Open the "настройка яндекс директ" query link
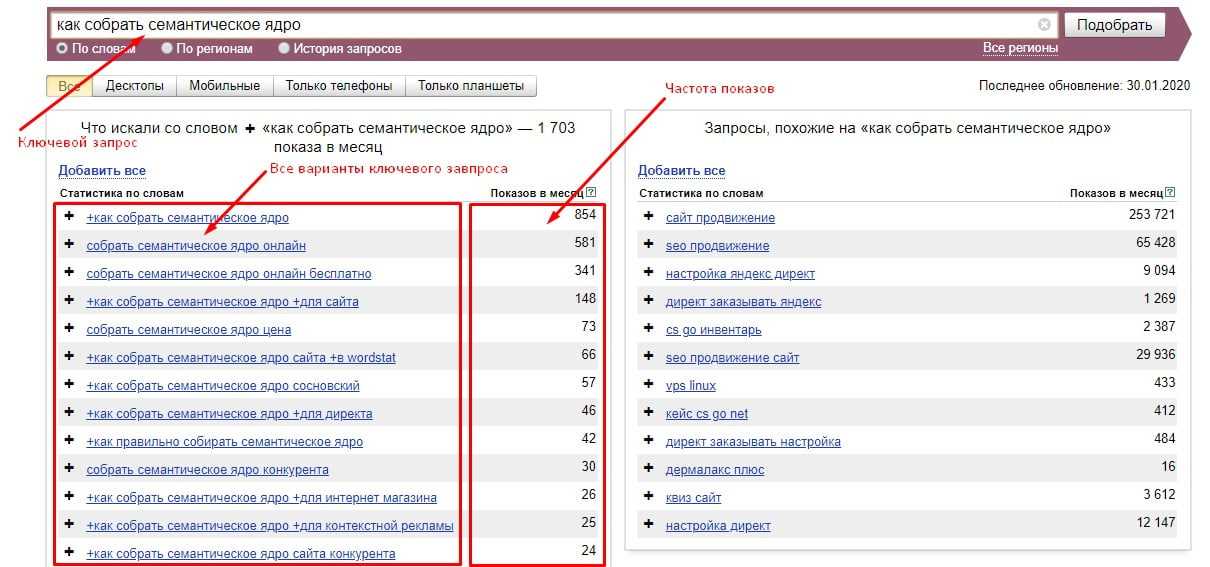This screenshot has width=1210, height=567. 740,273
